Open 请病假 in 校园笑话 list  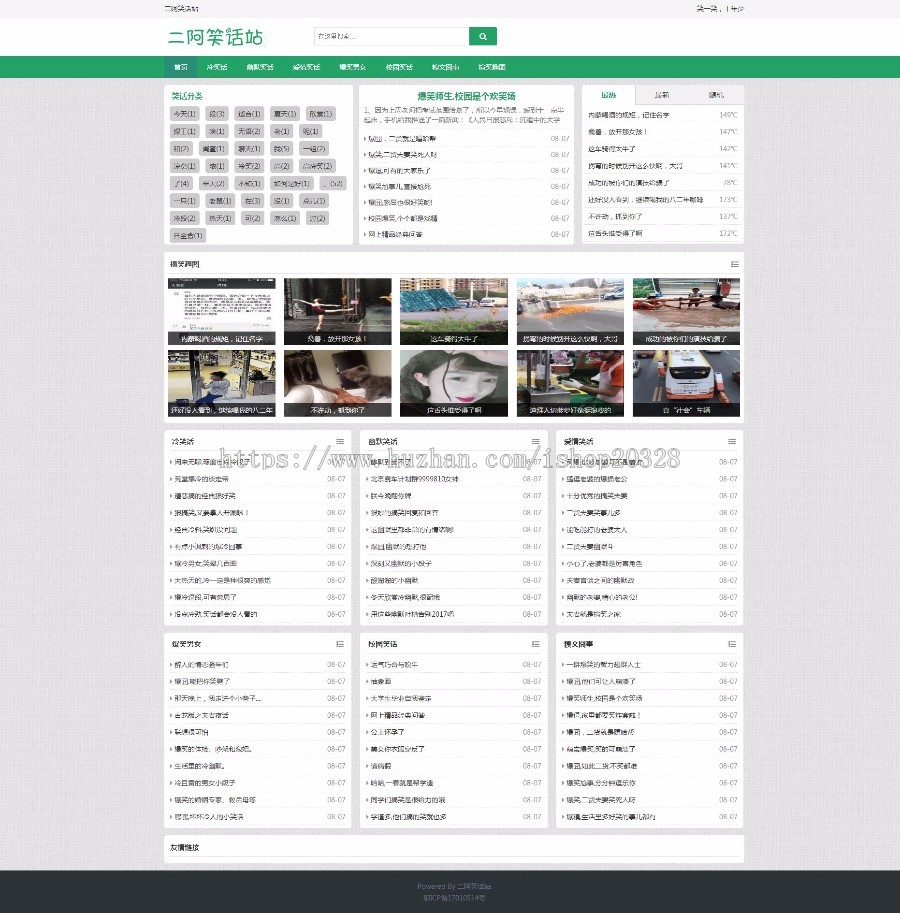pyautogui.click(x=381, y=766)
